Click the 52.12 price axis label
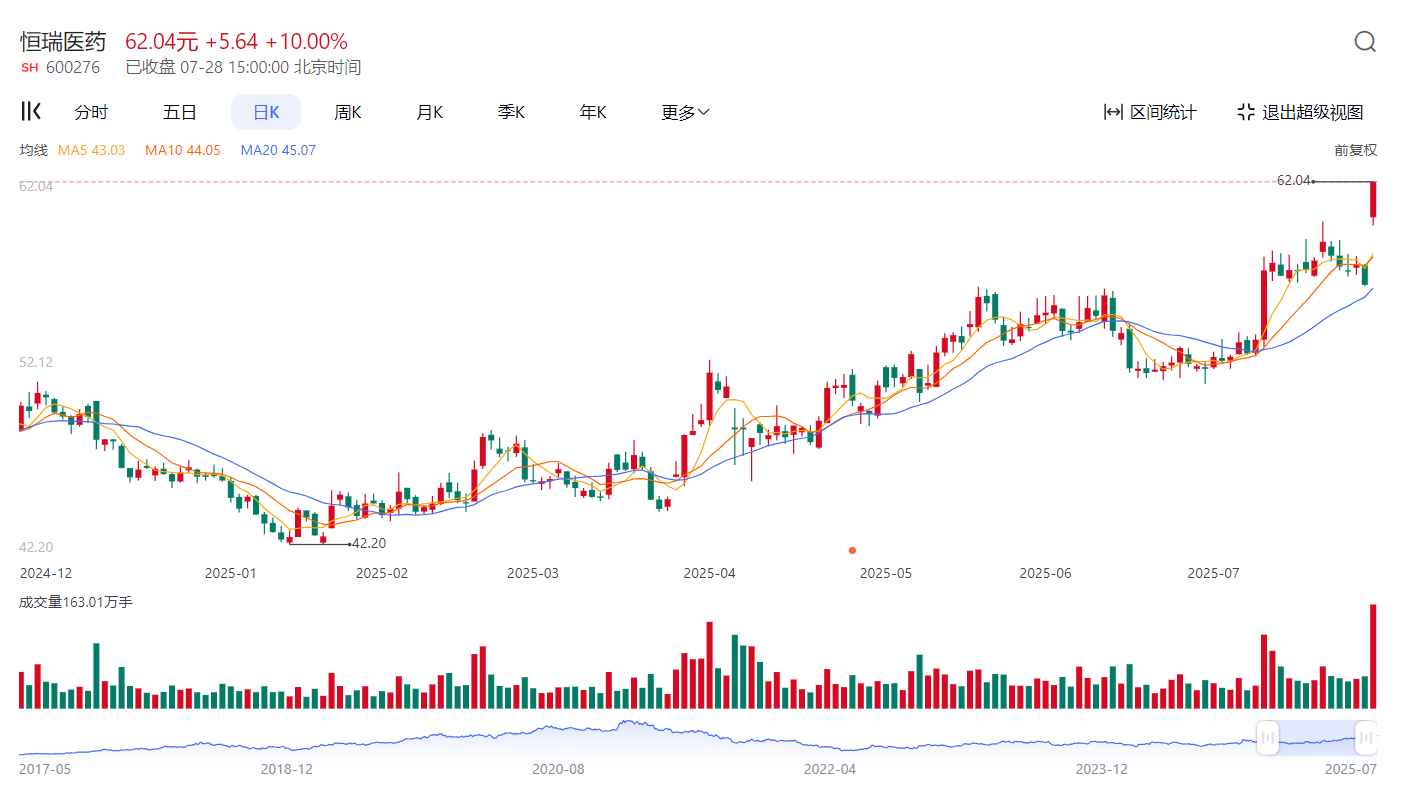This screenshot has height=785, width=1406. click(36, 362)
